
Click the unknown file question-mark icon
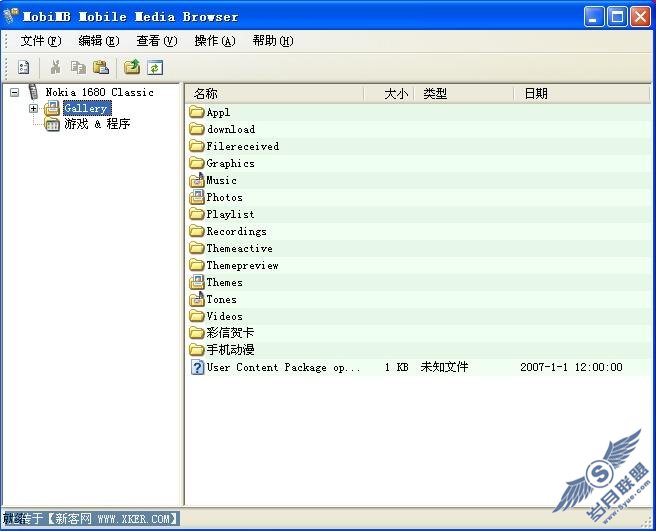(197, 367)
